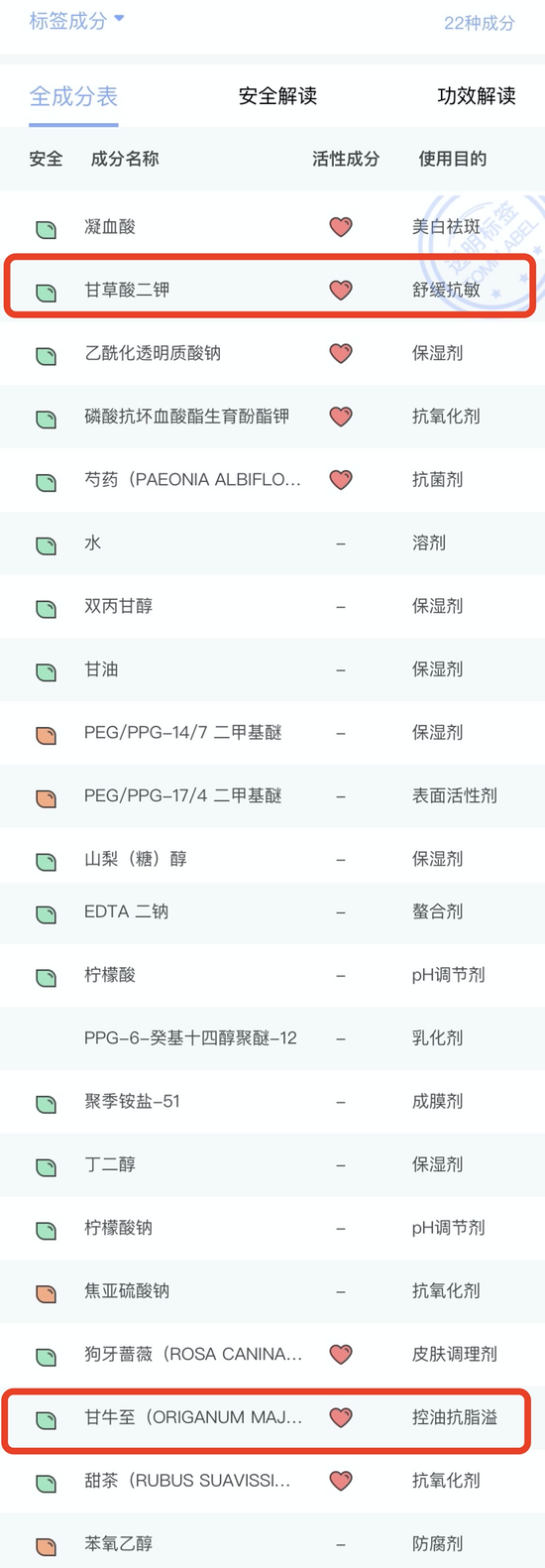This screenshot has width=545, height=1568.
Task: Click heart icon in 芍药 row
Action: (x=341, y=480)
